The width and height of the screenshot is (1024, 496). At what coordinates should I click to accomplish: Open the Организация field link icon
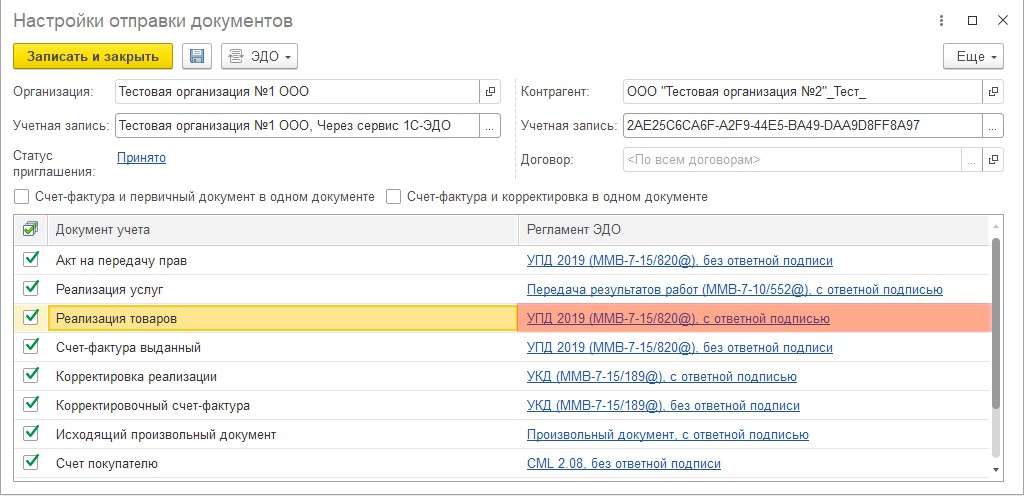tap(490, 91)
